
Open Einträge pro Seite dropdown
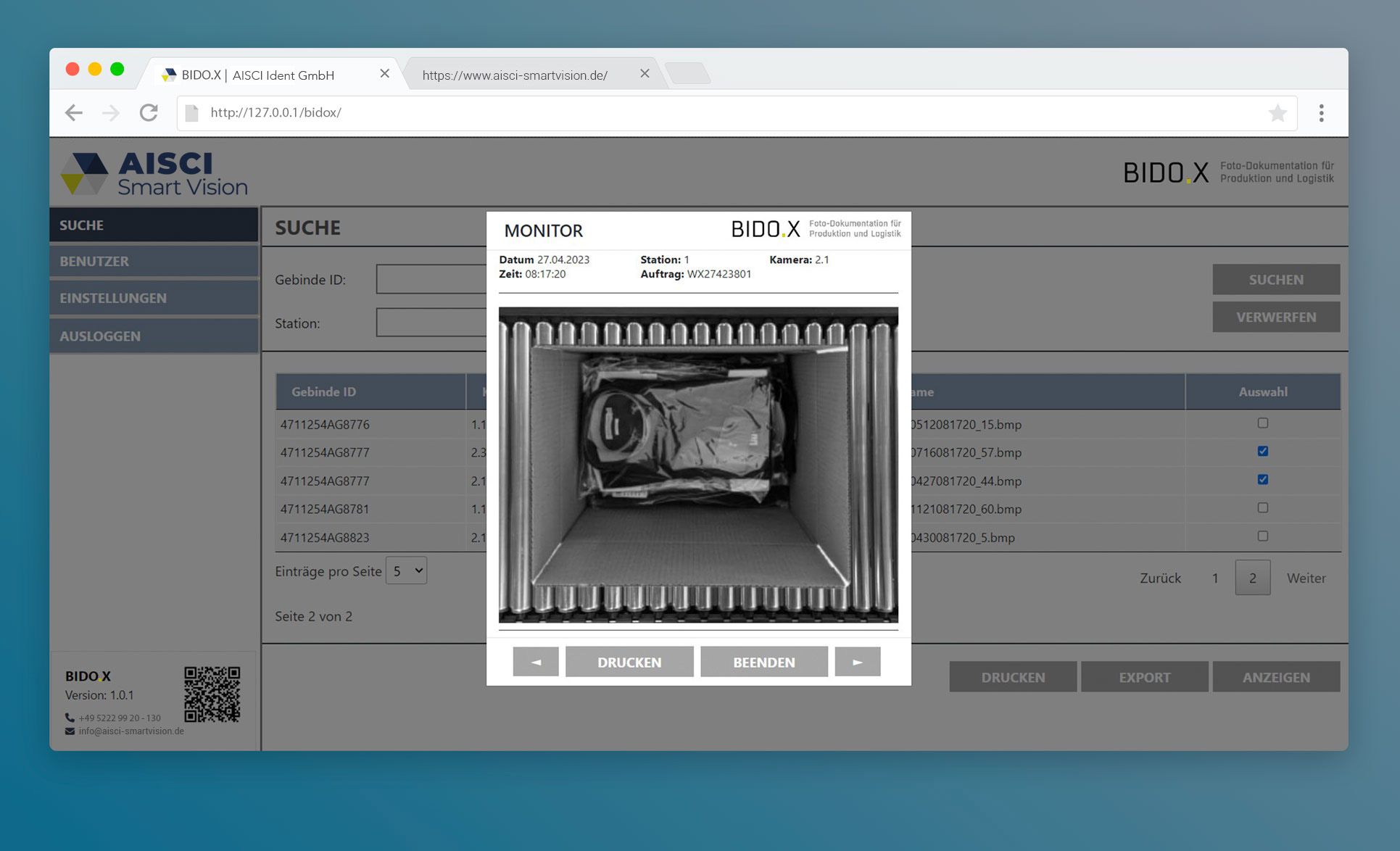[406, 571]
